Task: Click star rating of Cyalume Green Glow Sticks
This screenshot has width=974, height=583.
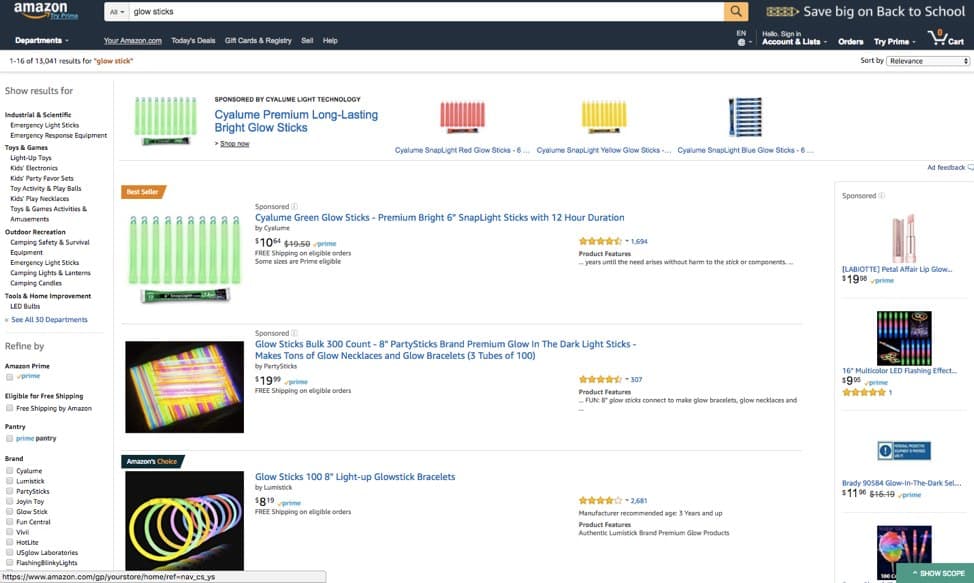Action: click(x=600, y=241)
